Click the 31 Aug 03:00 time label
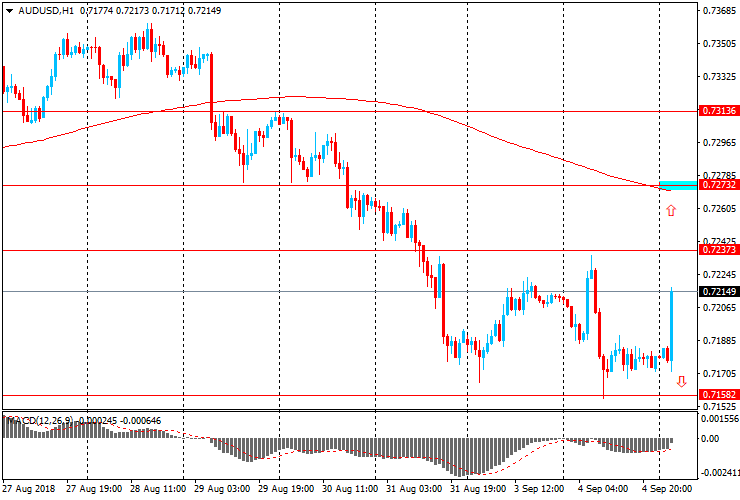The width and height of the screenshot is (740, 500). click(414, 489)
